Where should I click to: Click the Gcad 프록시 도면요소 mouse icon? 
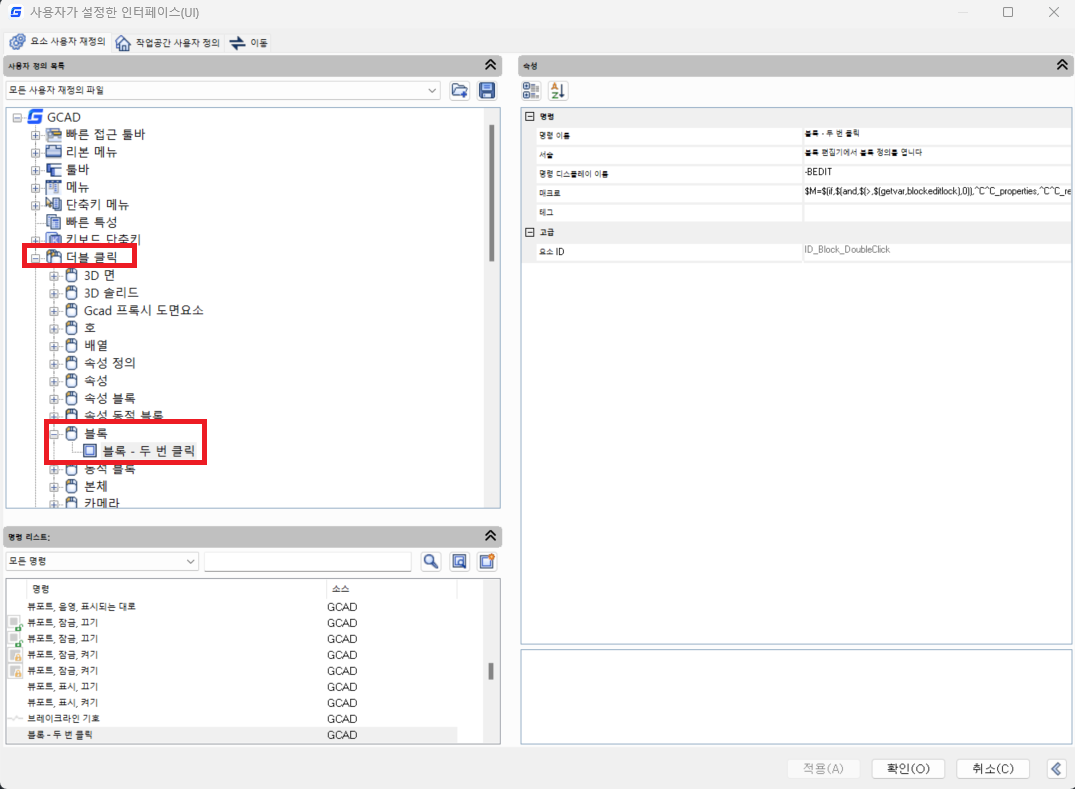[x=71, y=311]
